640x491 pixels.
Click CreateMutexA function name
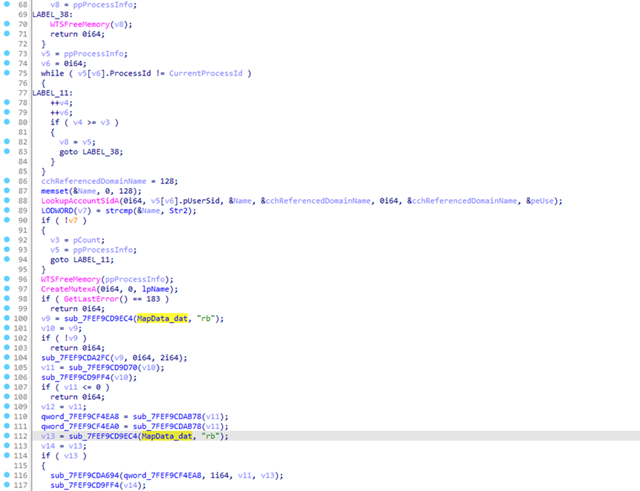tap(69, 289)
